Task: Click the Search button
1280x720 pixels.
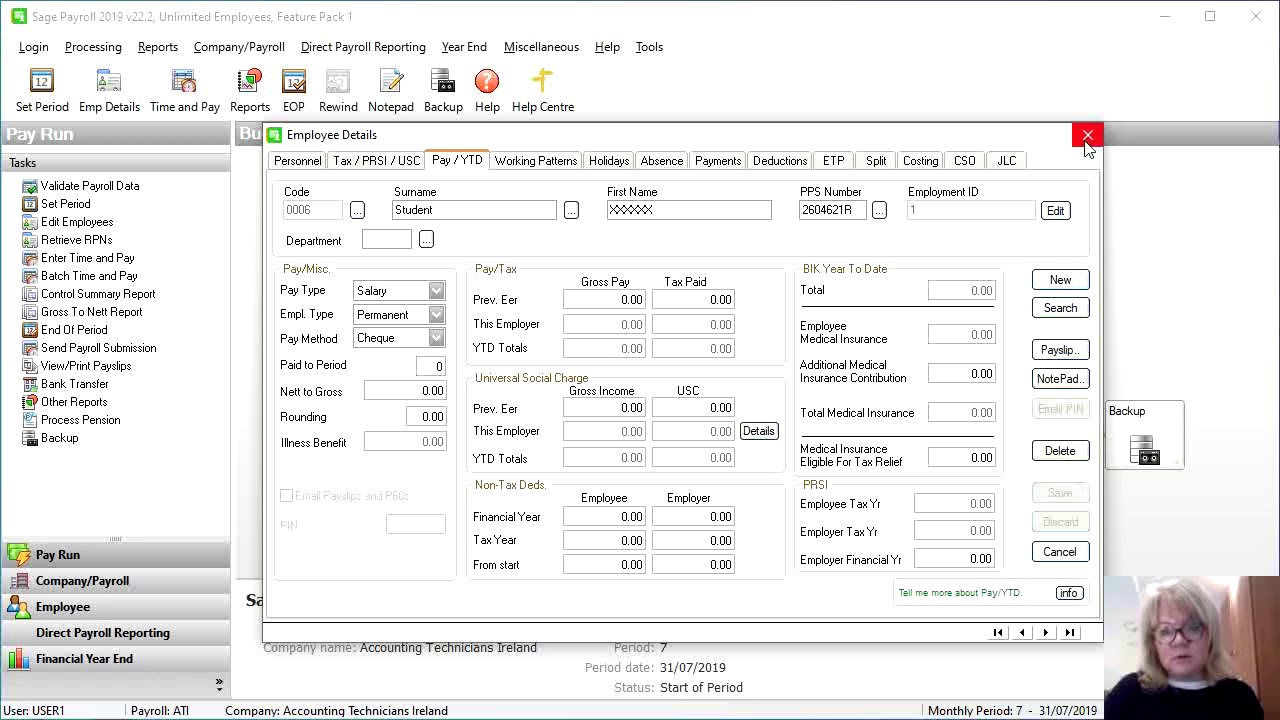Action: (1060, 308)
